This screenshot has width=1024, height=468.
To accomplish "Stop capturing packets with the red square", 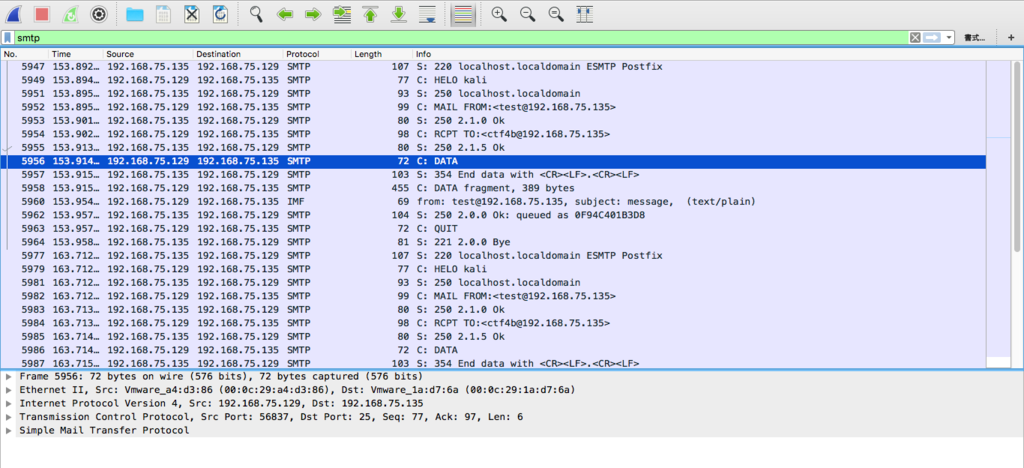I will (x=42, y=14).
